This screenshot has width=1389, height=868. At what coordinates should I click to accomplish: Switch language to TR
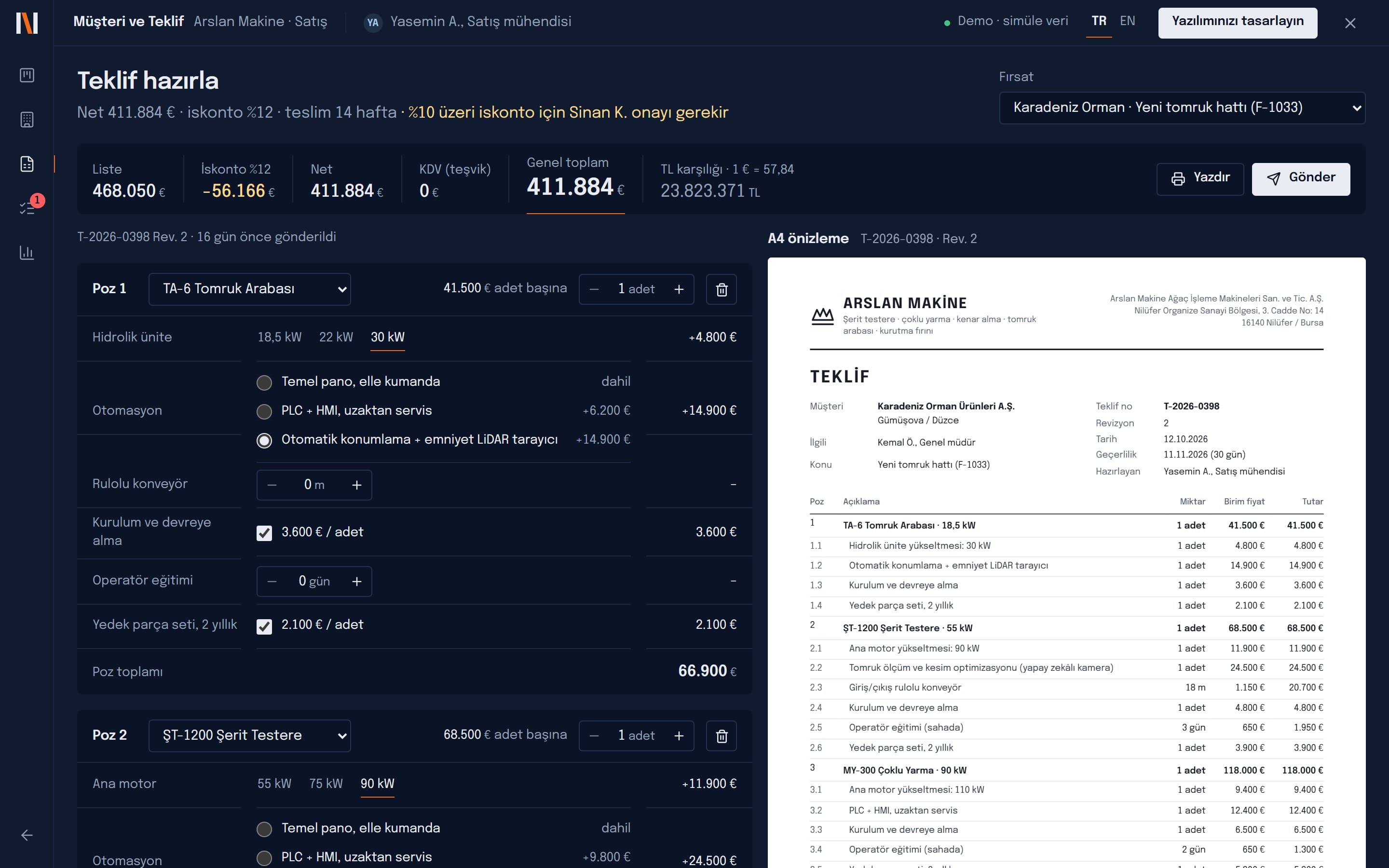point(1099,21)
